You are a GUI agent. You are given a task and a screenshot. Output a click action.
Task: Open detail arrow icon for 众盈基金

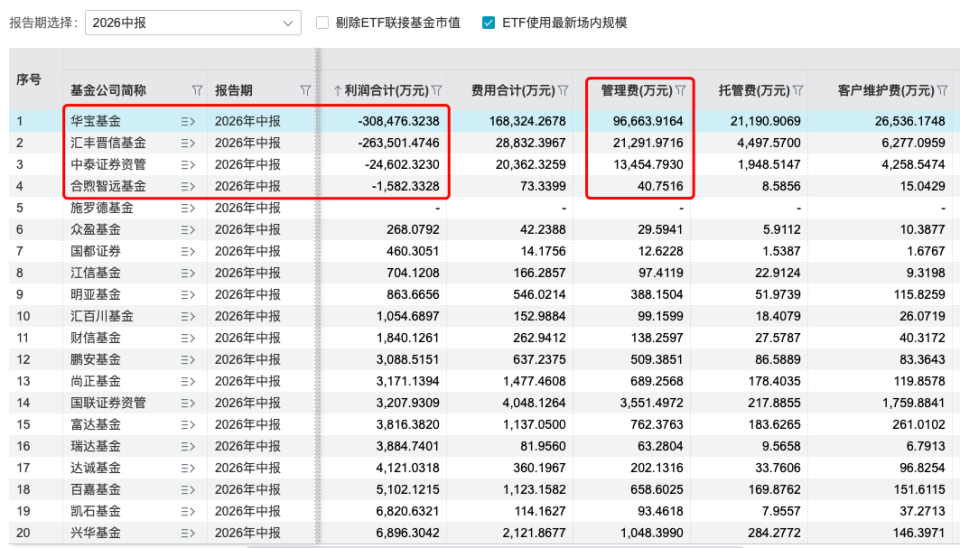[x=188, y=230]
